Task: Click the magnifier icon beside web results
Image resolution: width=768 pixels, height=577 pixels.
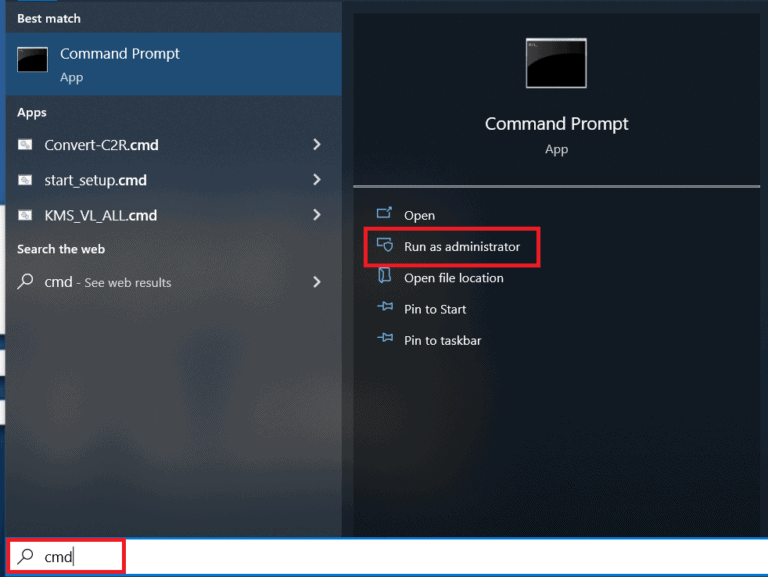Action: tap(25, 282)
